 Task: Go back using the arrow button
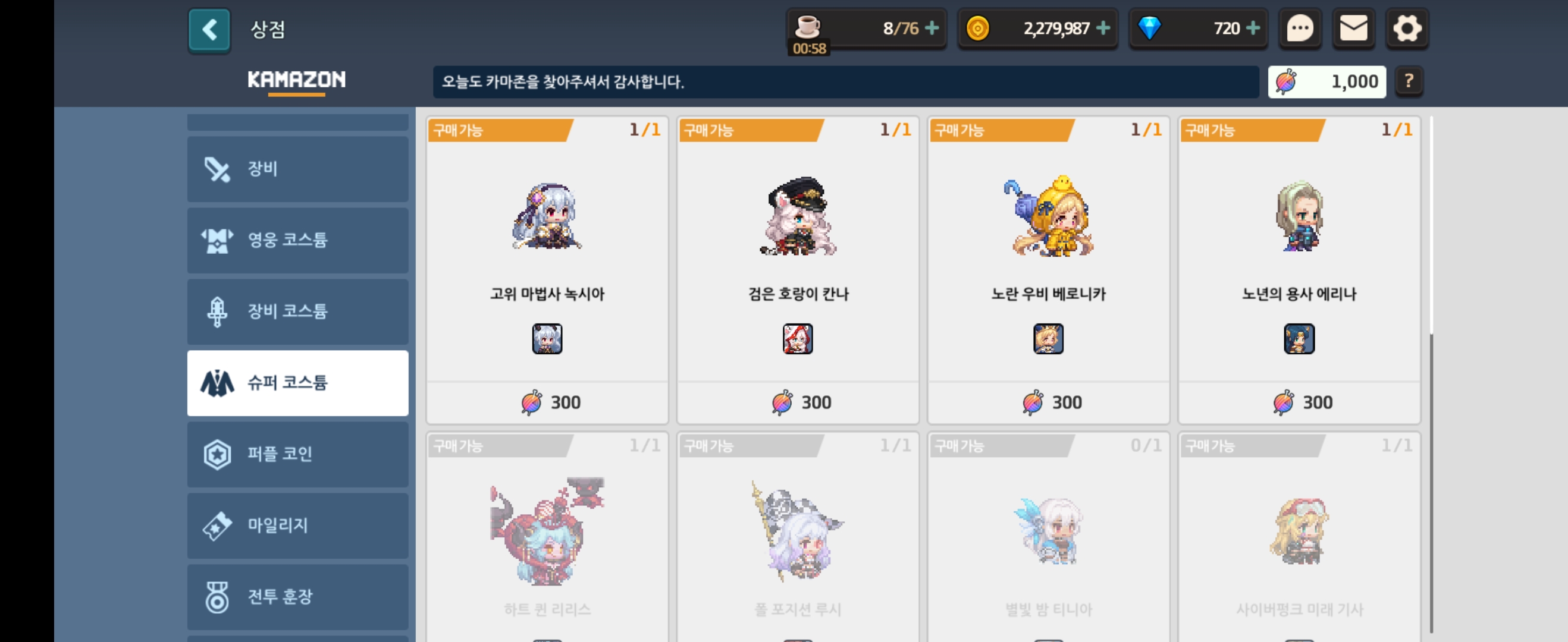pos(209,29)
